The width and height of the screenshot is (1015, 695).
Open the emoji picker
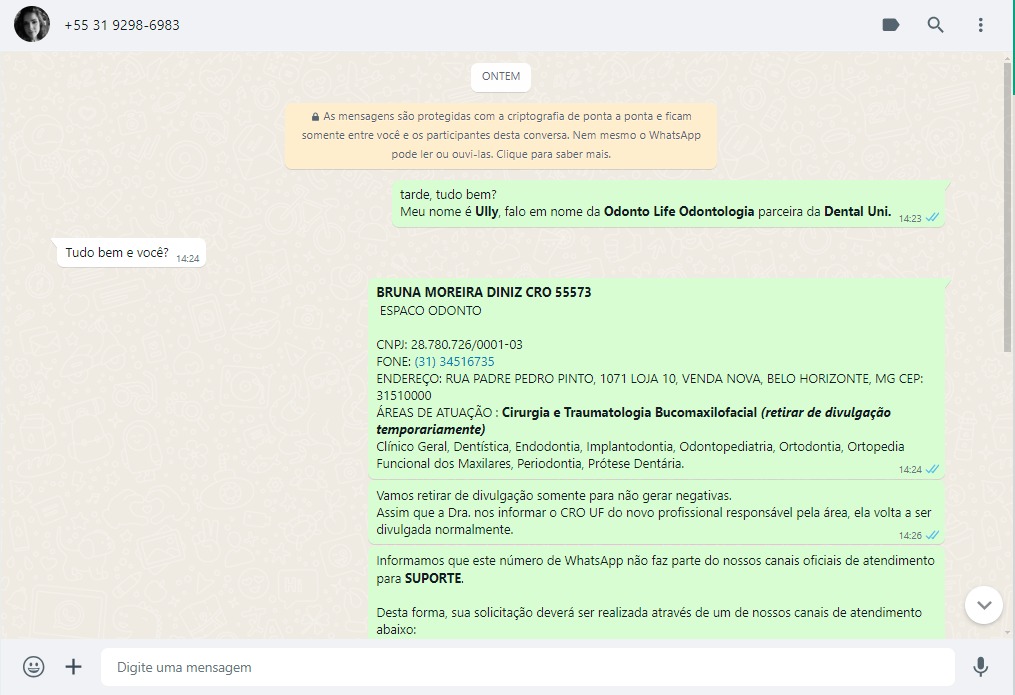tap(34, 667)
